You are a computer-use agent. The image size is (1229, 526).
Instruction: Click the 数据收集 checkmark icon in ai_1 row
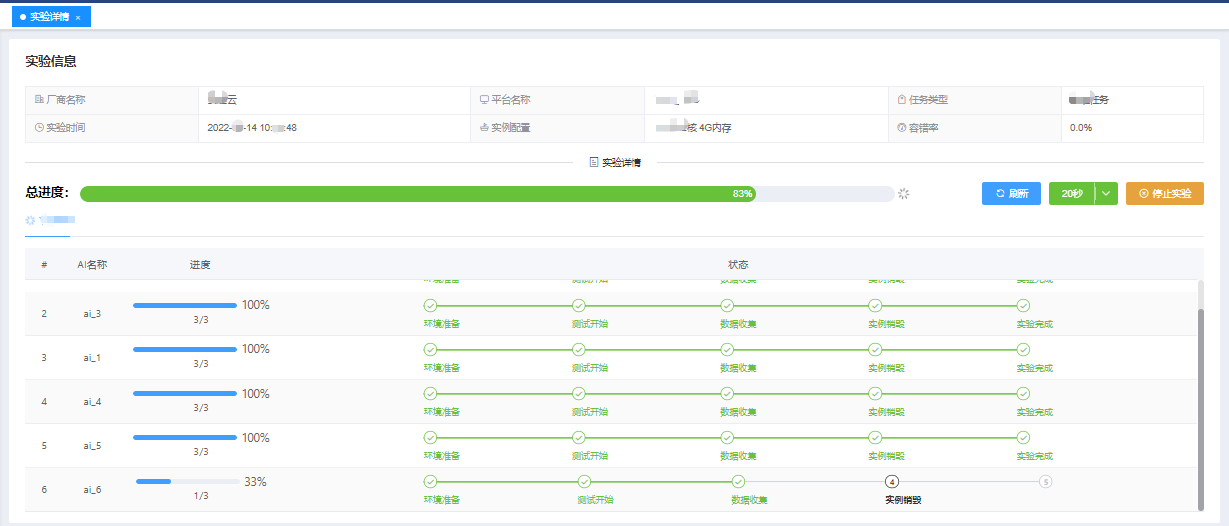tap(727, 350)
